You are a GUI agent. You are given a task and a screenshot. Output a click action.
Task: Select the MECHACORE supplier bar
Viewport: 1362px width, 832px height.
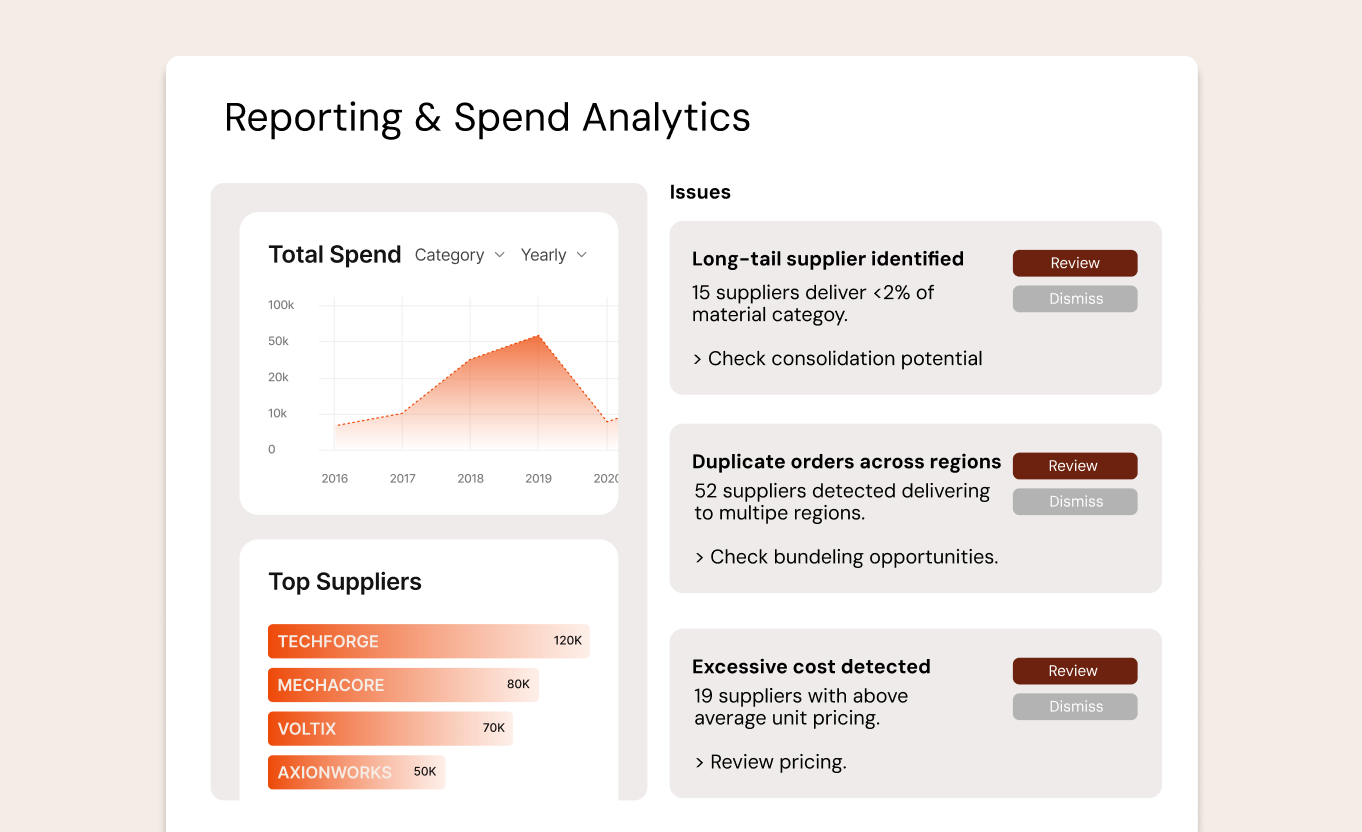coord(402,685)
